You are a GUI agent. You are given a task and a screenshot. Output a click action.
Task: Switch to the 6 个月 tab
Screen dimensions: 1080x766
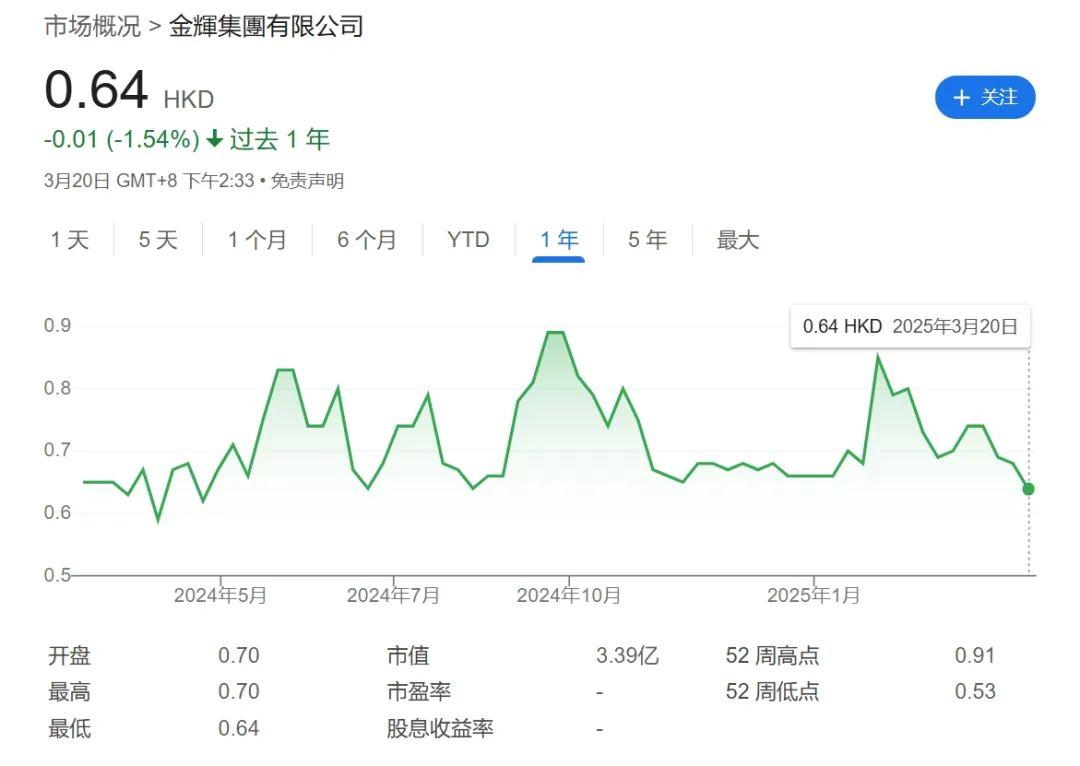(x=366, y=240)
